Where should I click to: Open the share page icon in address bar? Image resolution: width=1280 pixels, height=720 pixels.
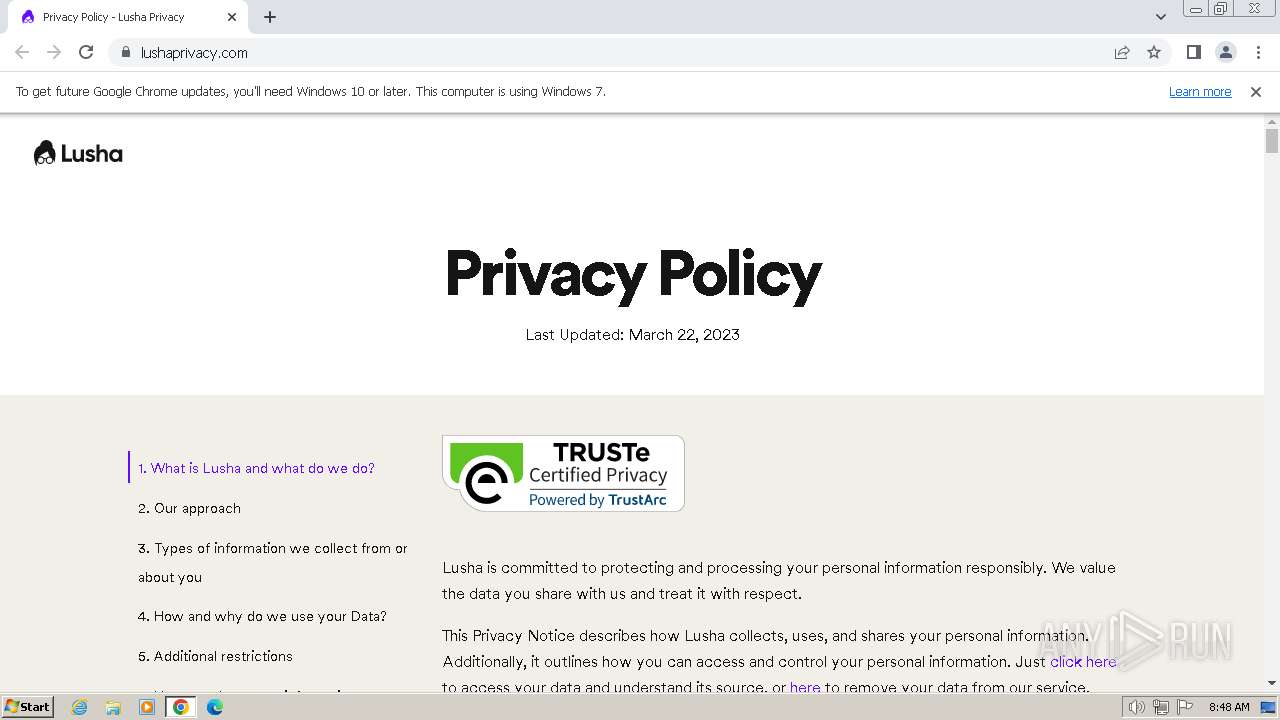pyautogui.click(x=1122, y=52)
